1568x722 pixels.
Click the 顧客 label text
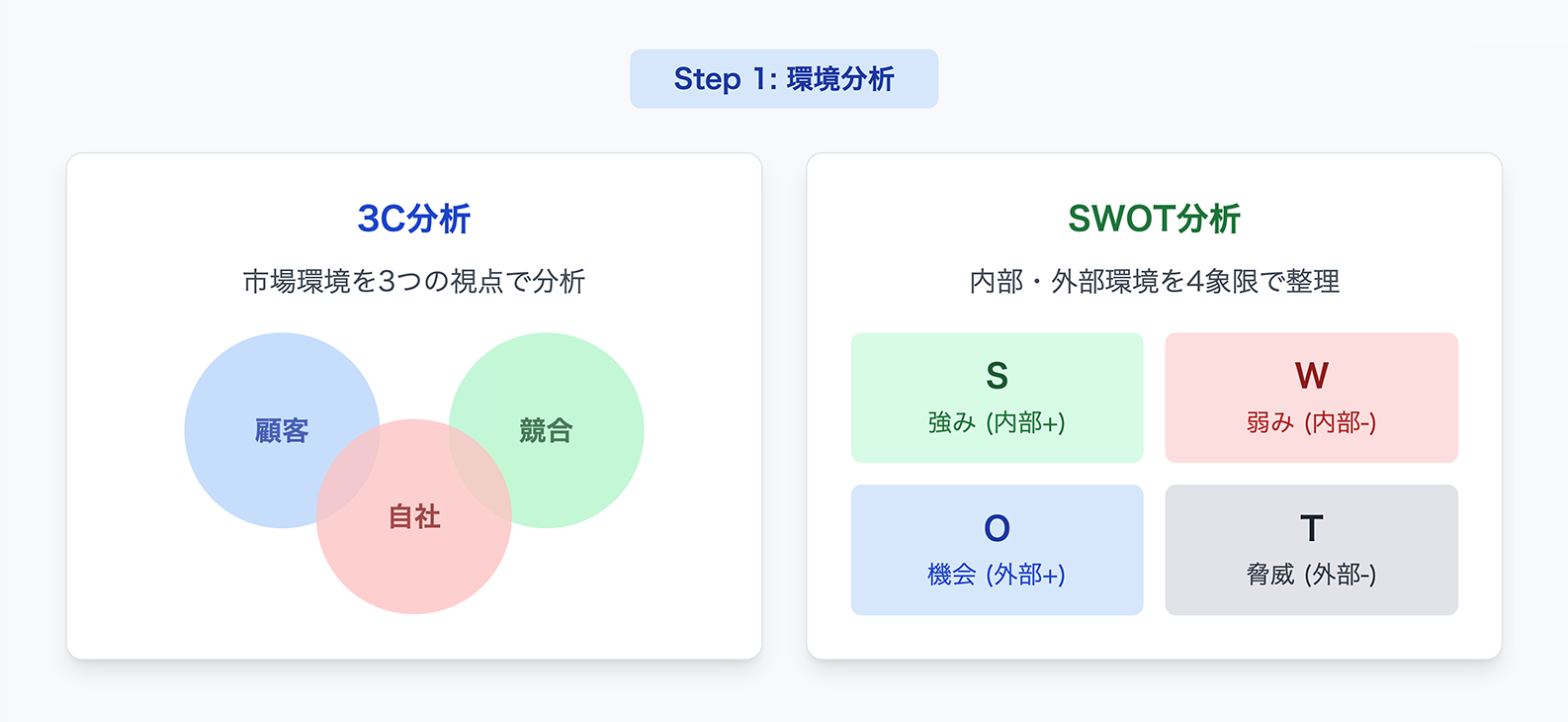[x=282, y=431]
